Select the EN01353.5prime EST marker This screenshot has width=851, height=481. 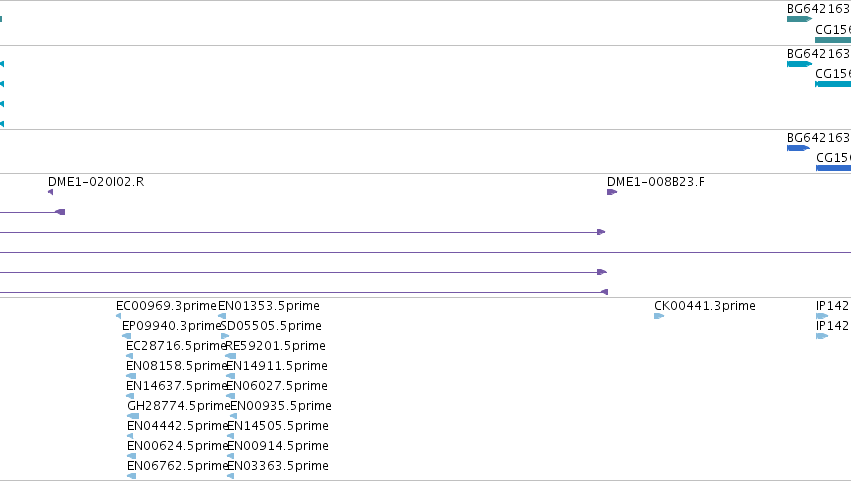click(x=221, y=316)
